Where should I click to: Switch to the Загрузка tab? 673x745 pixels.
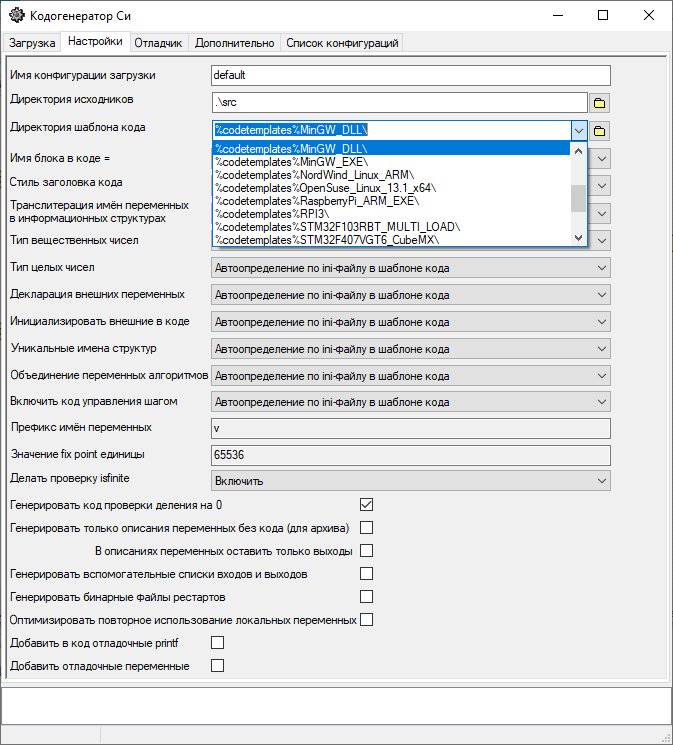point(32,43)
